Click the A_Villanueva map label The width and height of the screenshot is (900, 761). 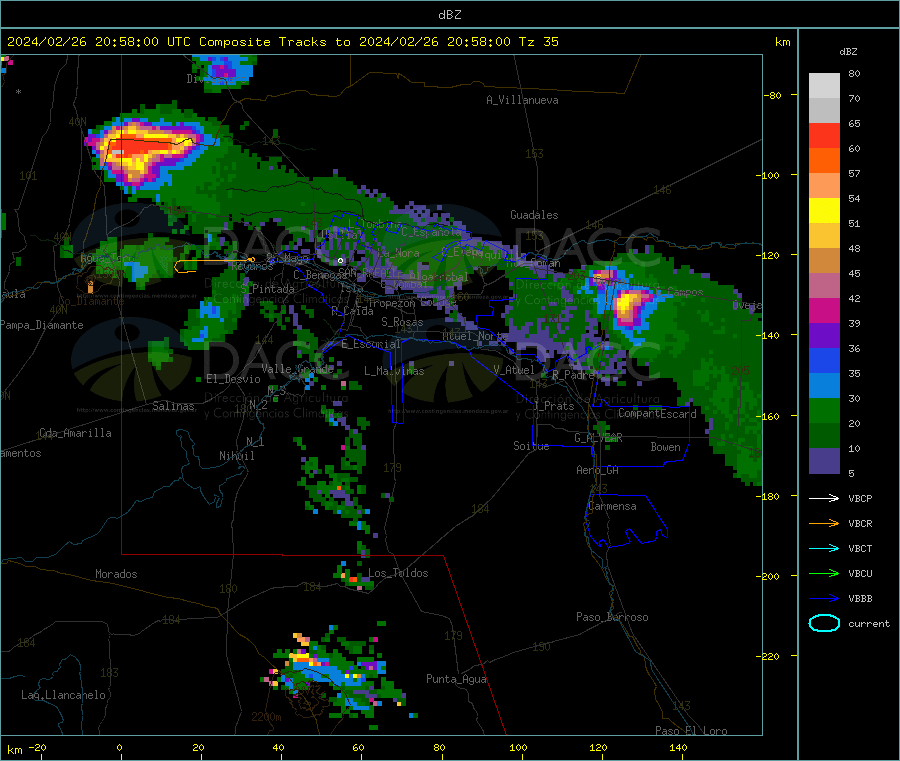[522, 100]
